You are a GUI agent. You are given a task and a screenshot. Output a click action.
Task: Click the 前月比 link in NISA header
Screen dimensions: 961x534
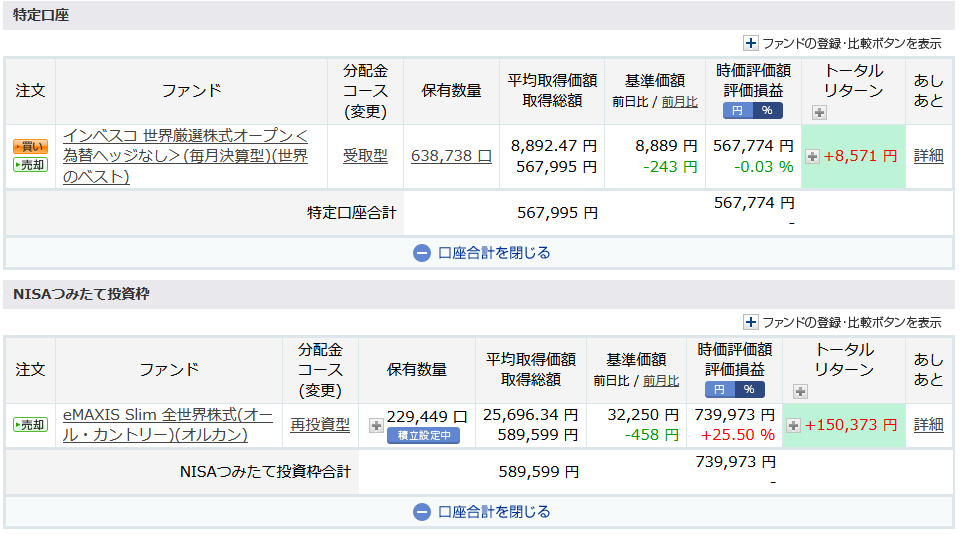661,381
